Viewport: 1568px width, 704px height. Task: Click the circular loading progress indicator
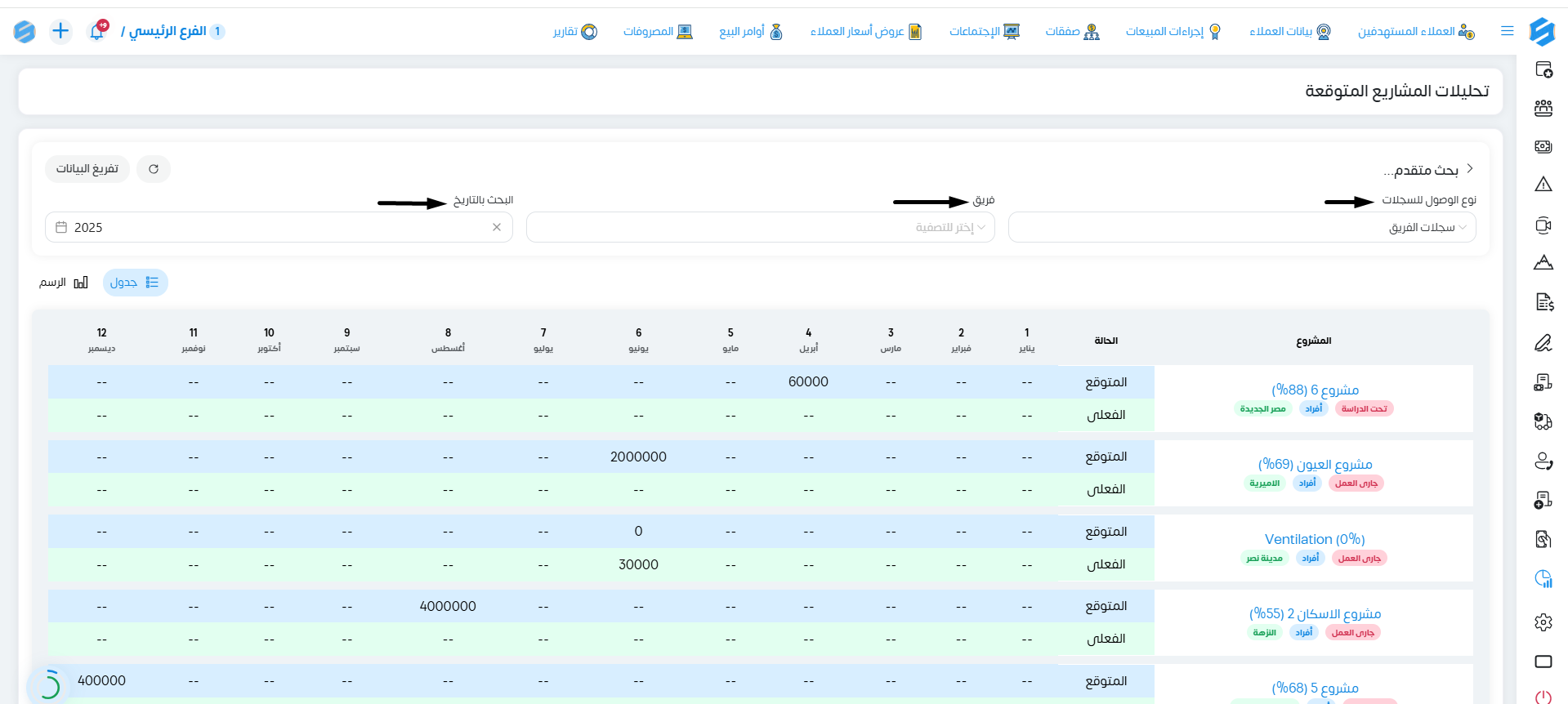coord(48,684)
